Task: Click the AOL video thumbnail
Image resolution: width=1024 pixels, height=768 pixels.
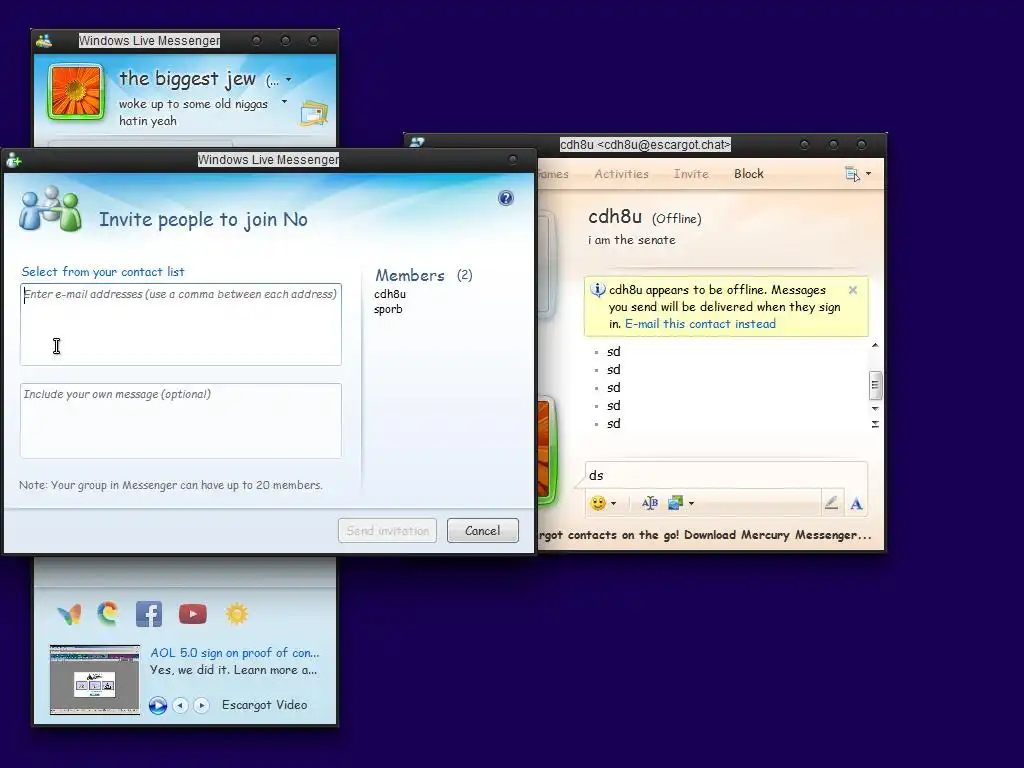Action: pos(95,680)
